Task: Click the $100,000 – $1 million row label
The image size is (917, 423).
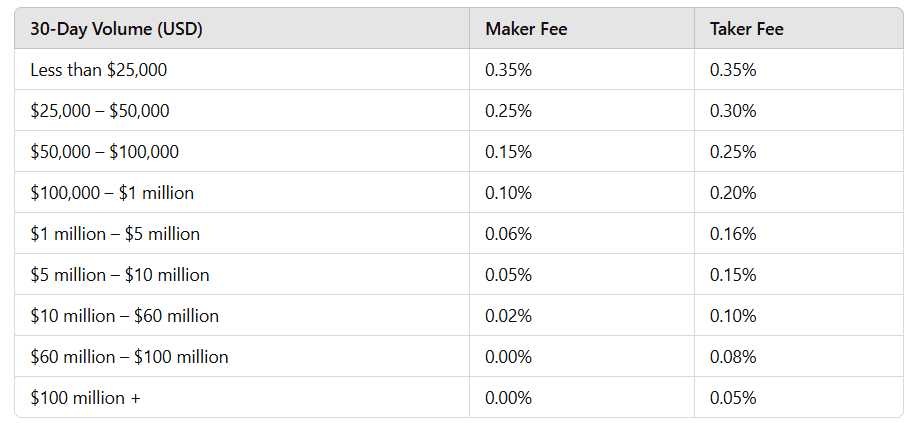Action: coord(112,193)
